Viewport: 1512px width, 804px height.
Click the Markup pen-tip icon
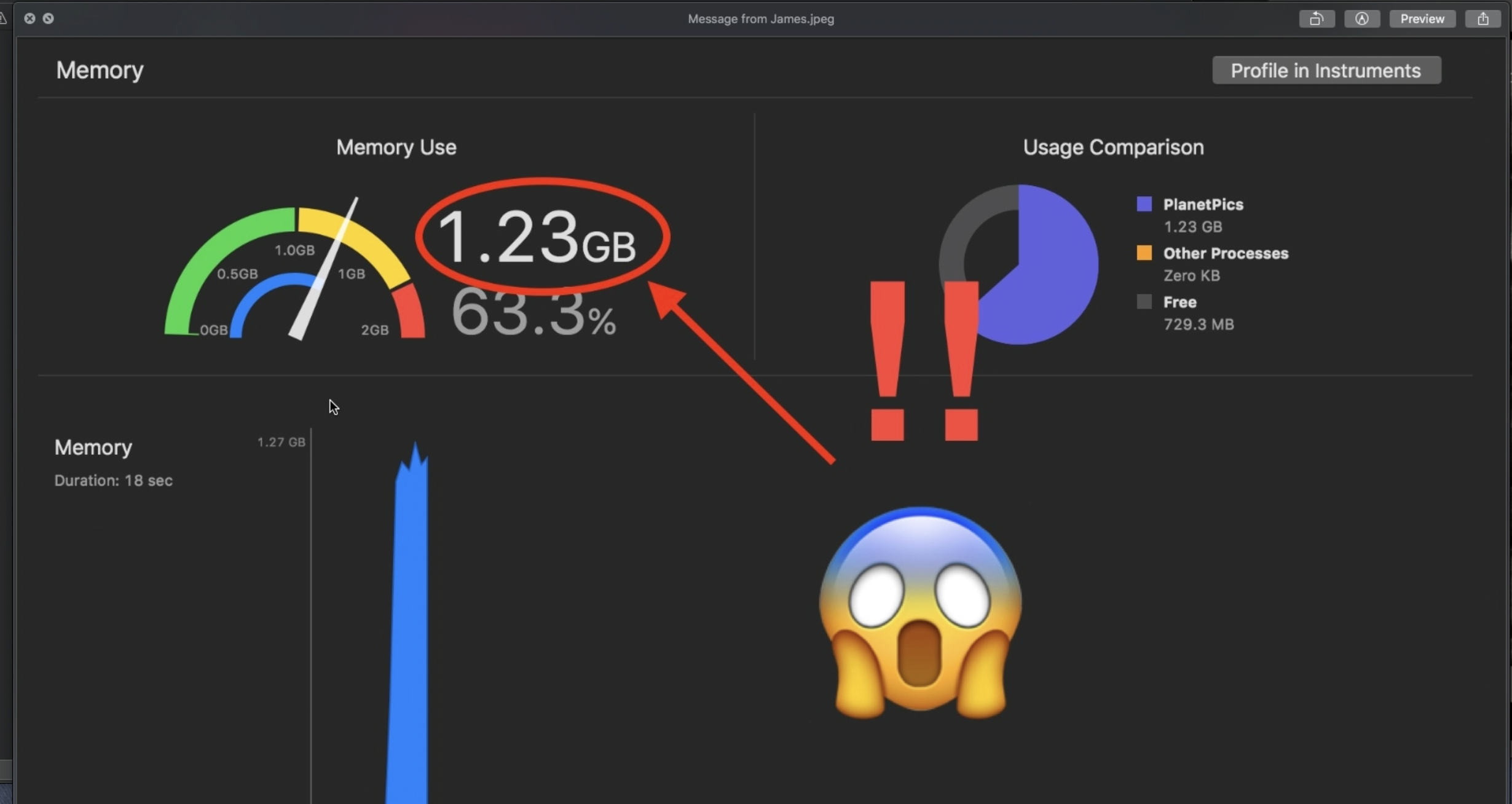click(x=1362, y=19)
